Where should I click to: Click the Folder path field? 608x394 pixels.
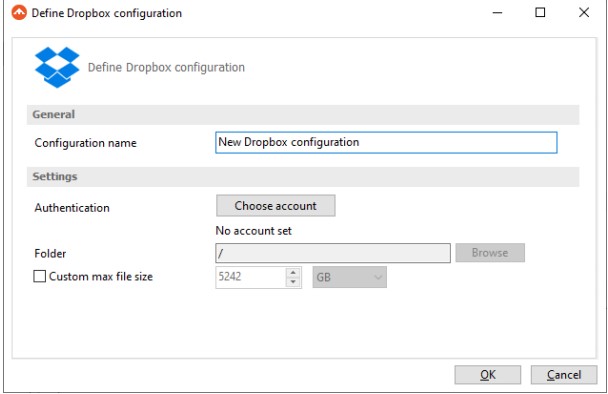pyautogui.click(x=333, y=253)
